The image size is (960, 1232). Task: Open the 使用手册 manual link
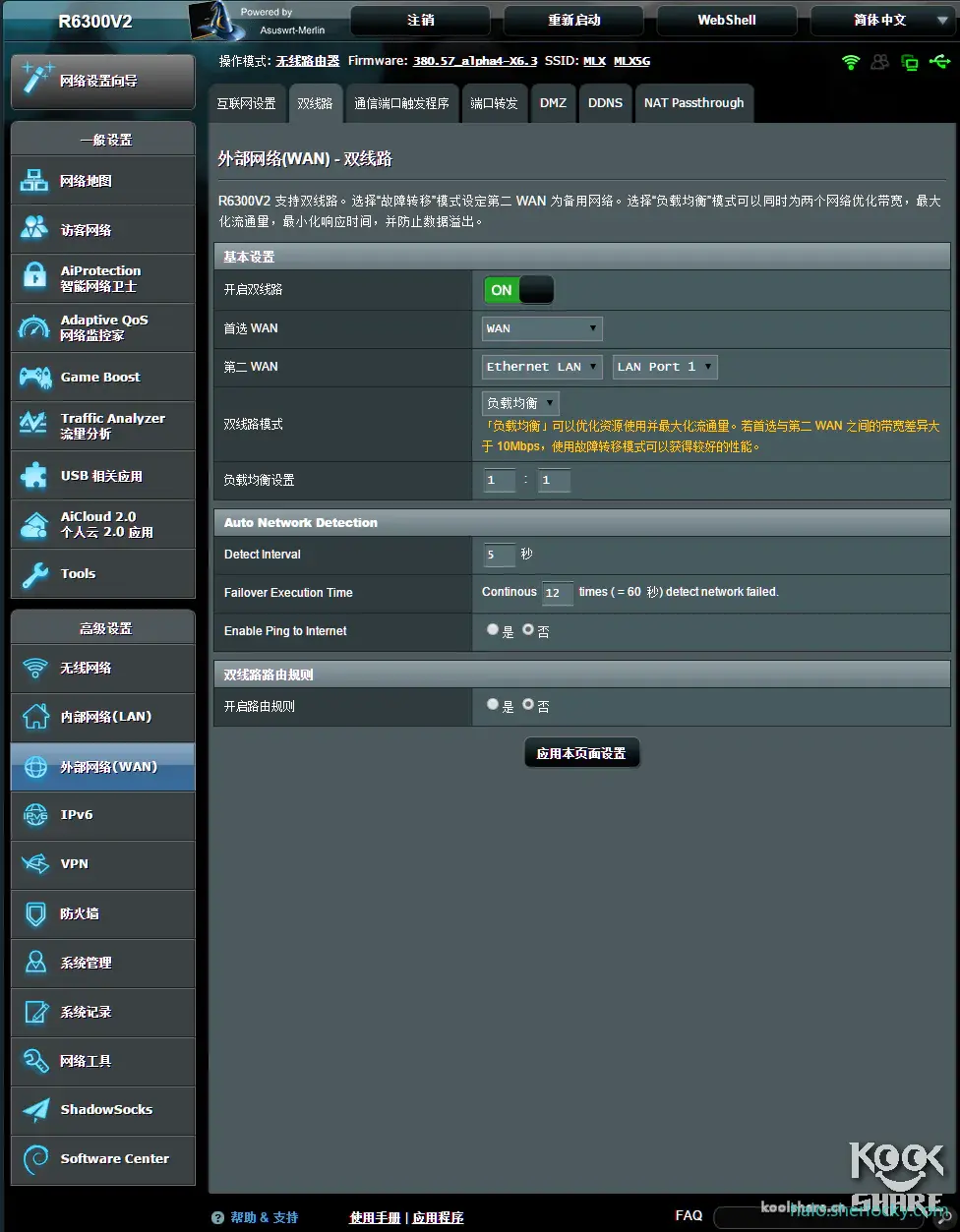(374, 1216)
